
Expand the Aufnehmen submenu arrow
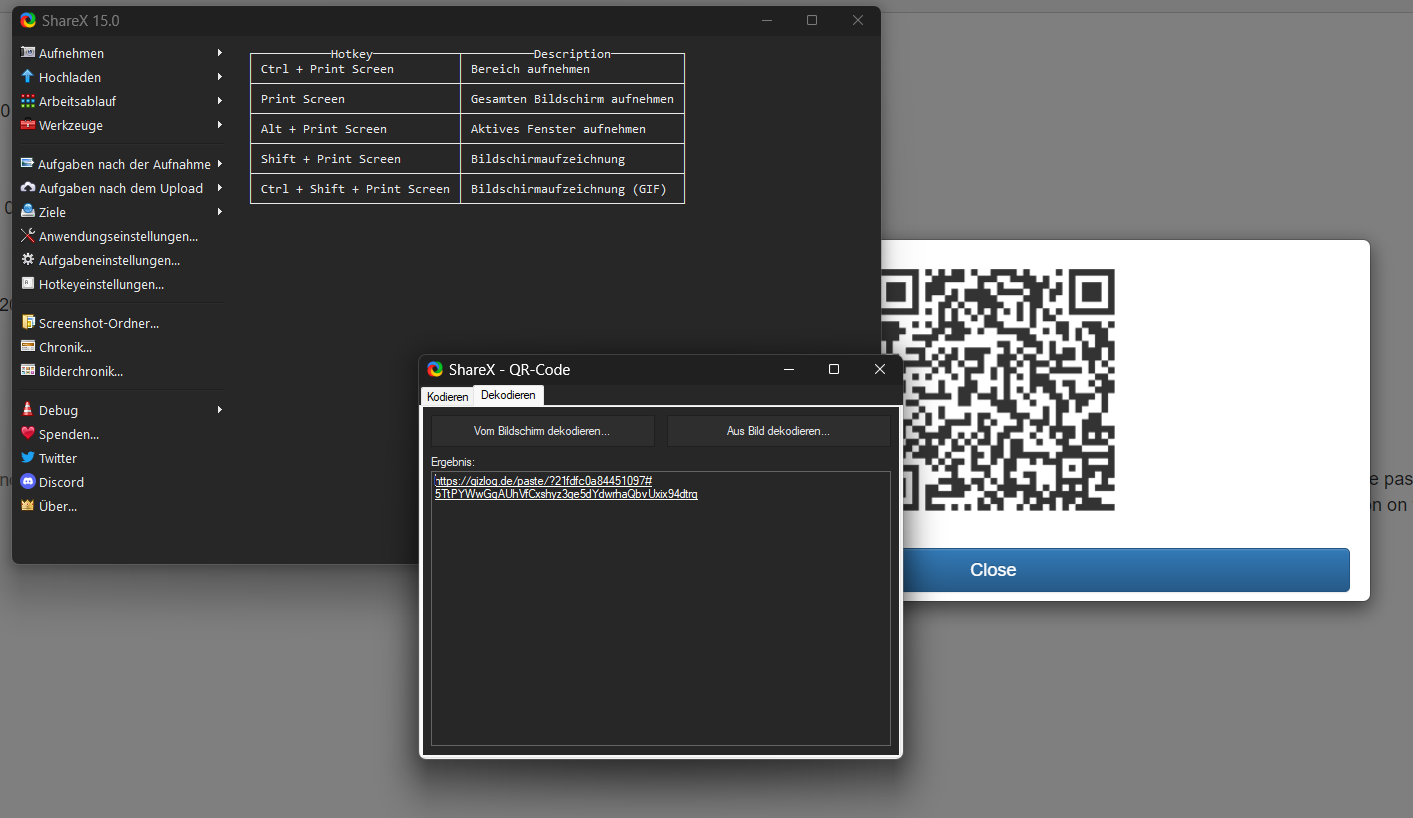[219, 53]
